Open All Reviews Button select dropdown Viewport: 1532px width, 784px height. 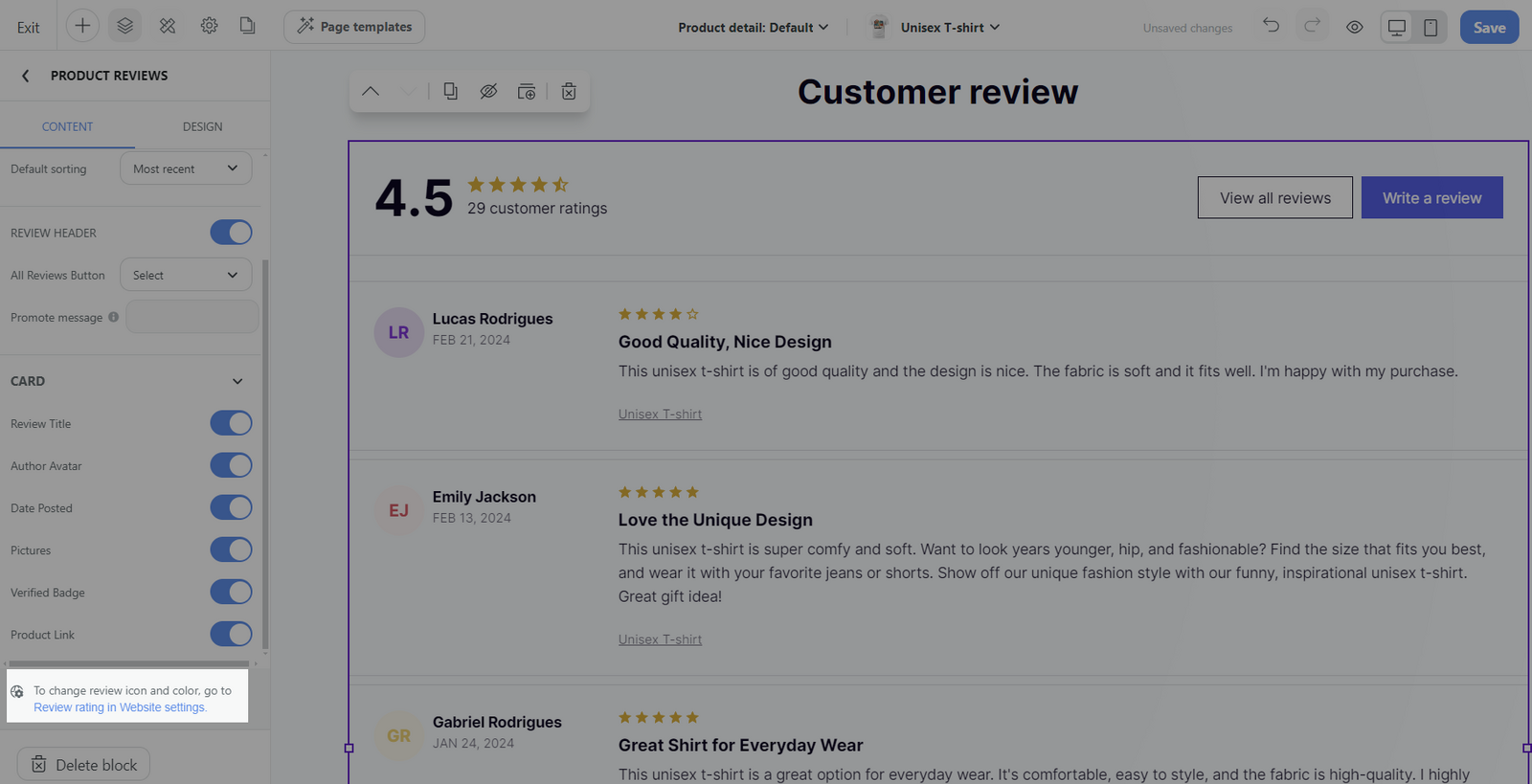[186, 275]
